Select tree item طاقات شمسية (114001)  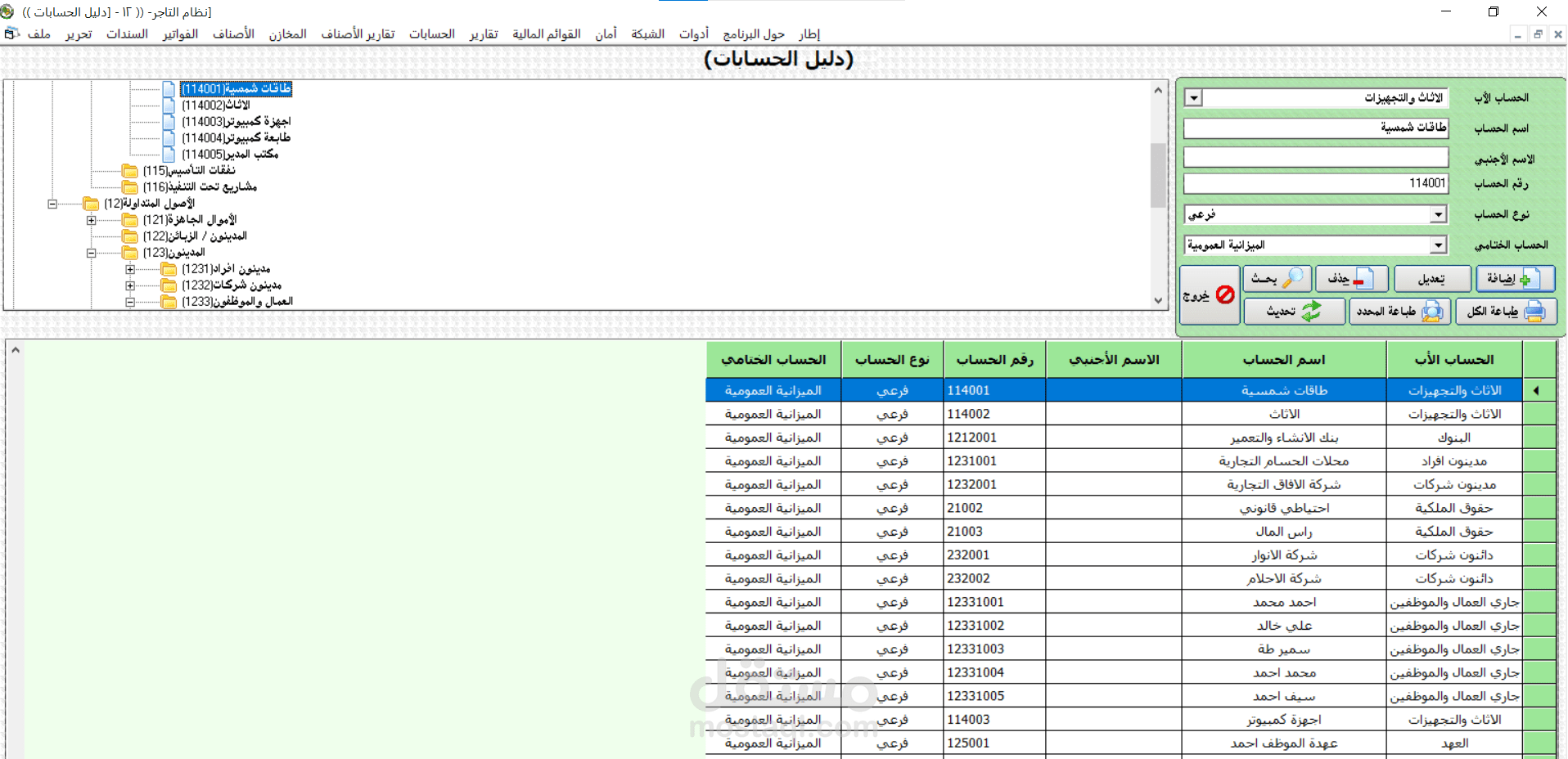click(236, 89)
